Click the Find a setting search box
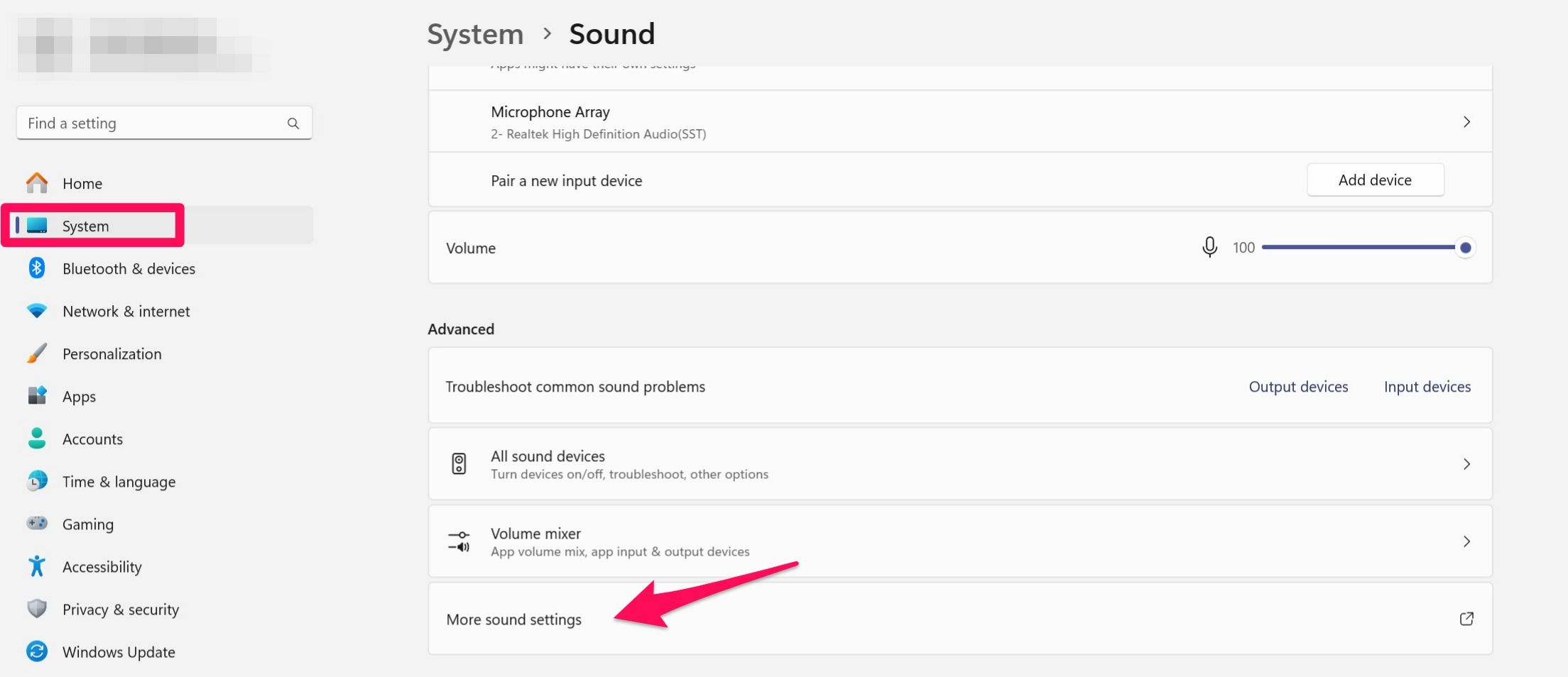This screenshot has height=677, width=1568. point(153,123)
